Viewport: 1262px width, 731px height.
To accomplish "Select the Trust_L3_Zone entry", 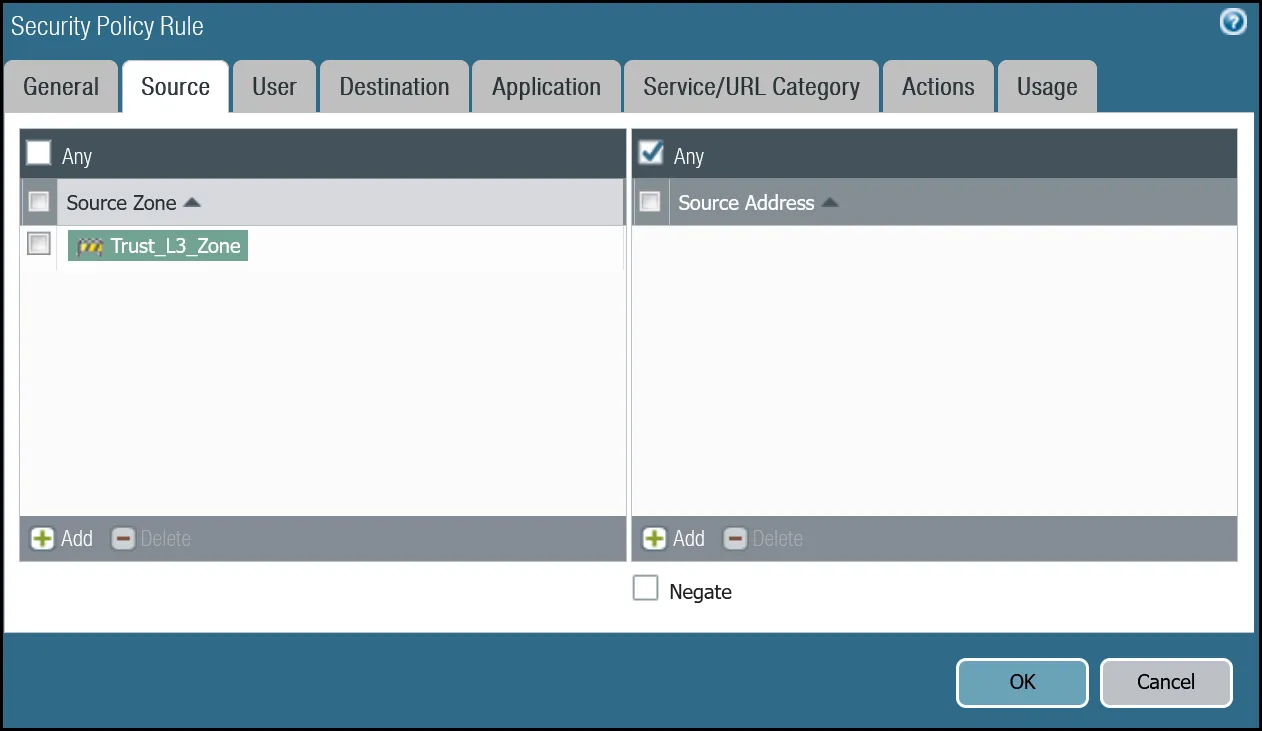I will point(175,247).
